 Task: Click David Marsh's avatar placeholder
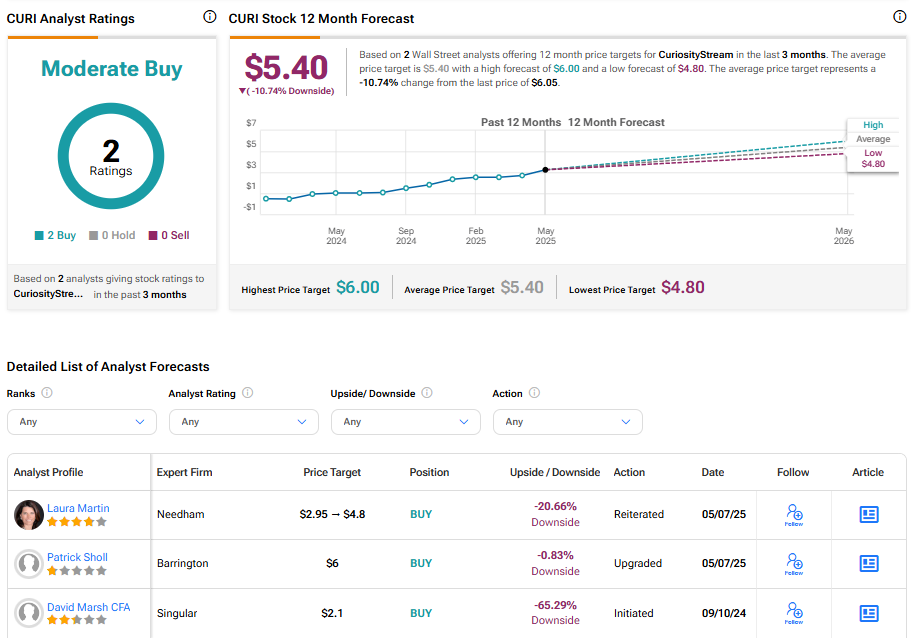[29, 613]
